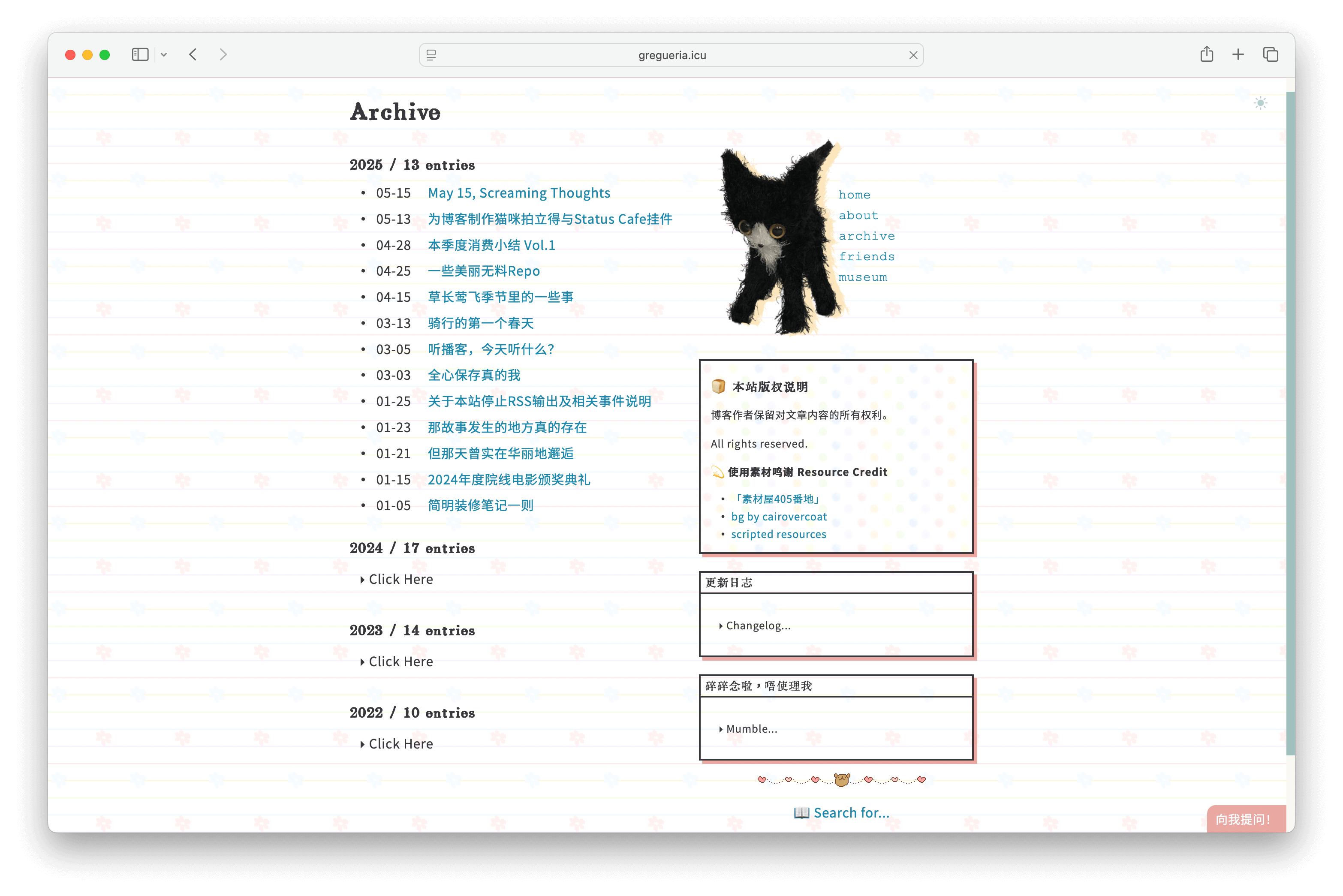The height and width of the screenshot is (896, 1343).
Task: Open post '骑行的第一个春天'
Action: [481, 323]
